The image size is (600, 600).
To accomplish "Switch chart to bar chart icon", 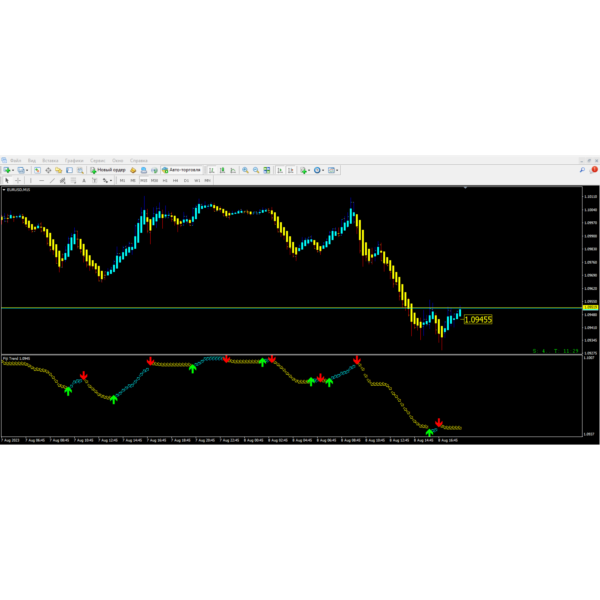I will [211, 170].
